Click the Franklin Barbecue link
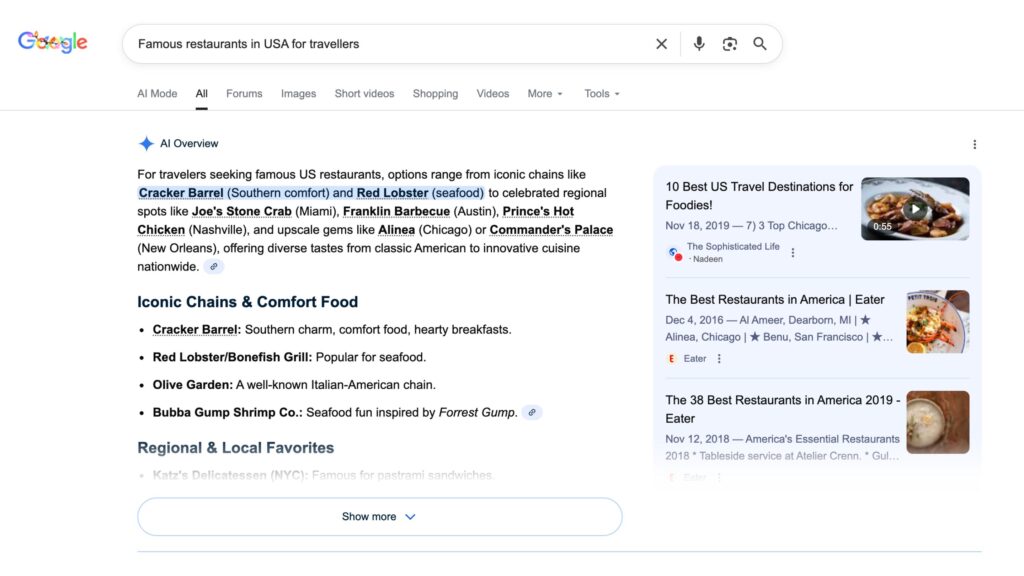 (396, 212)
